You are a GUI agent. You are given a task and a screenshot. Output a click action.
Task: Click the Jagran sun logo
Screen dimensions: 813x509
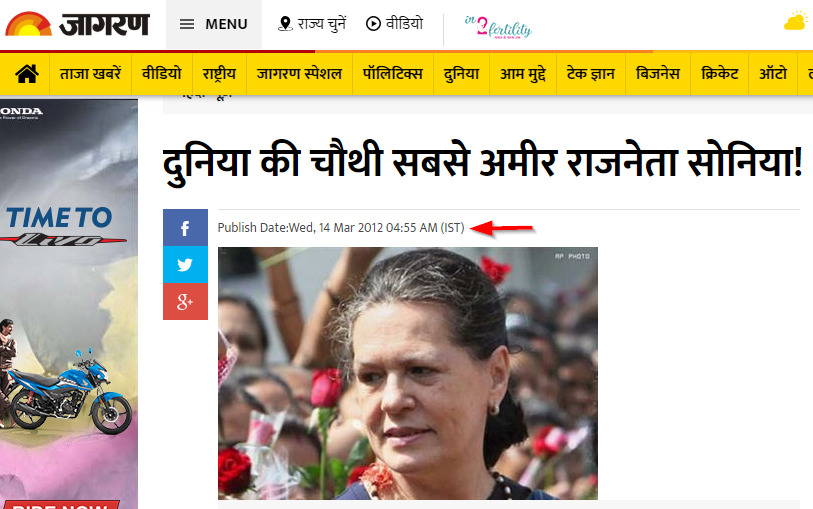[x=29, y=24]
